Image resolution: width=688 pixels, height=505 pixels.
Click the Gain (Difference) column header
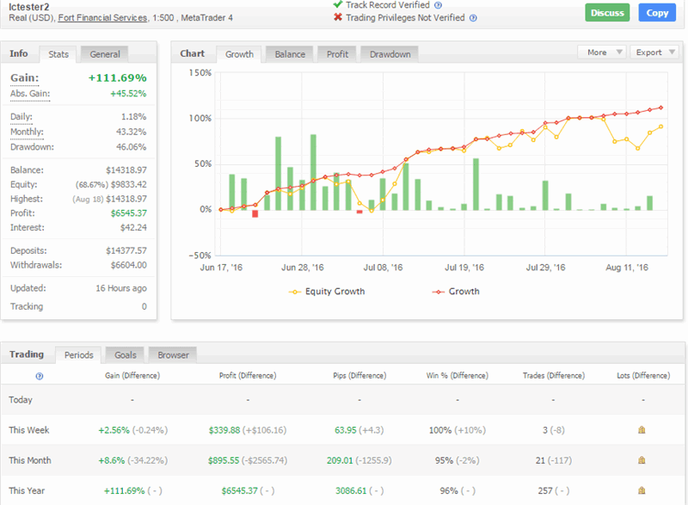tap(133, 376)
